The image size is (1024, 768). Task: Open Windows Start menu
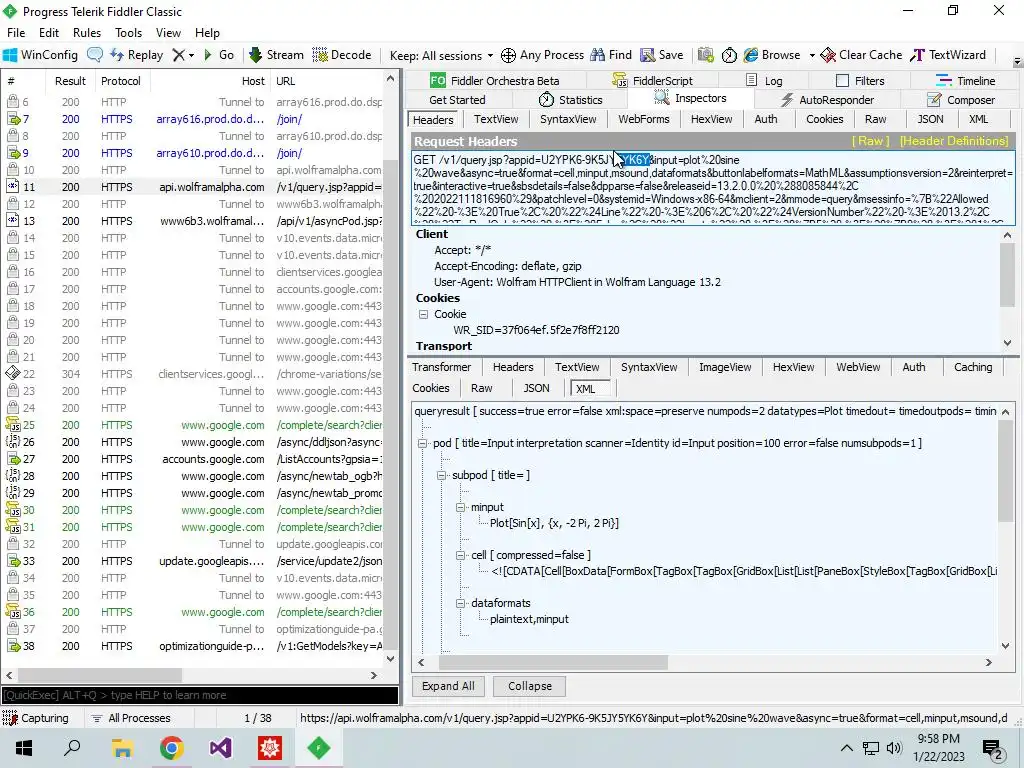[x=24, y=748]
